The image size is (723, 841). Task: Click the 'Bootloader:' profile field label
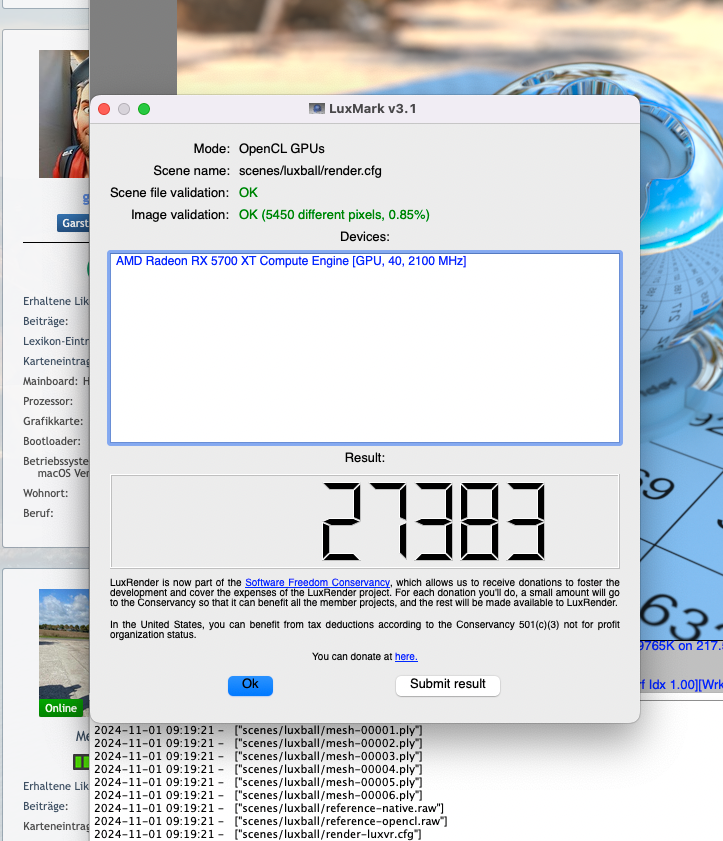(51, 441)
